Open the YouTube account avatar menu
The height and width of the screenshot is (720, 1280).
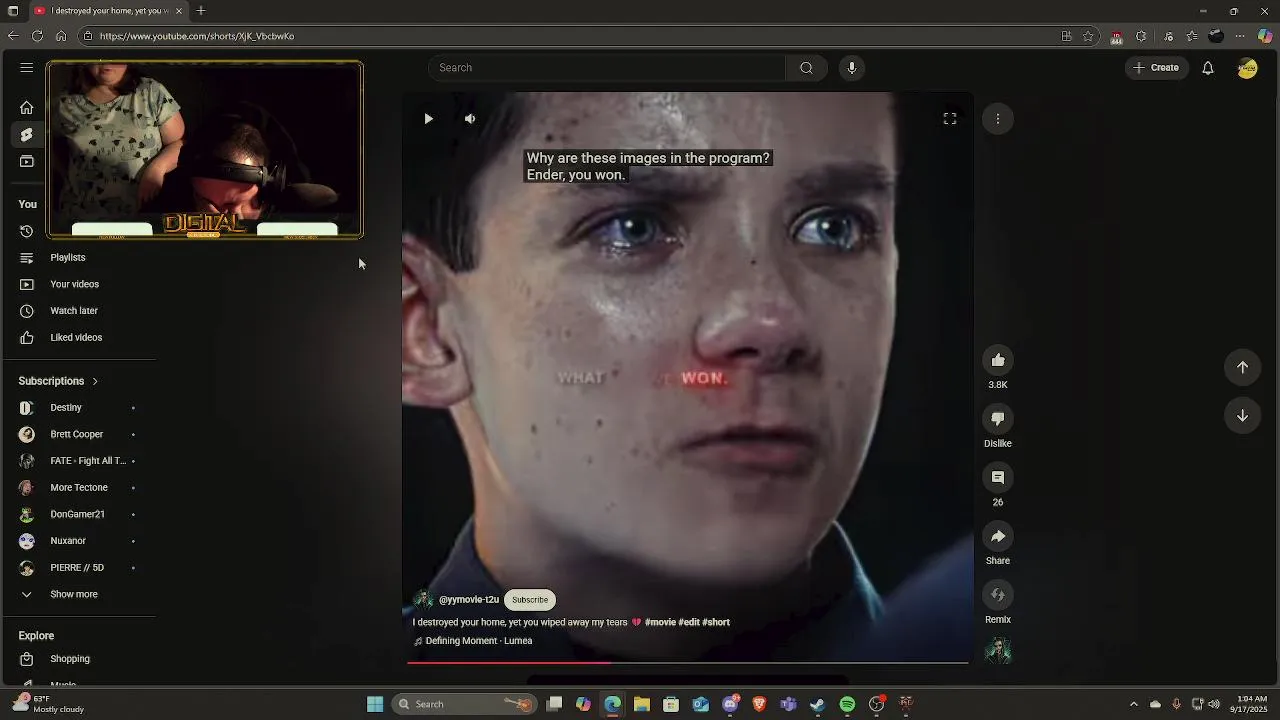pos(1247,68)
